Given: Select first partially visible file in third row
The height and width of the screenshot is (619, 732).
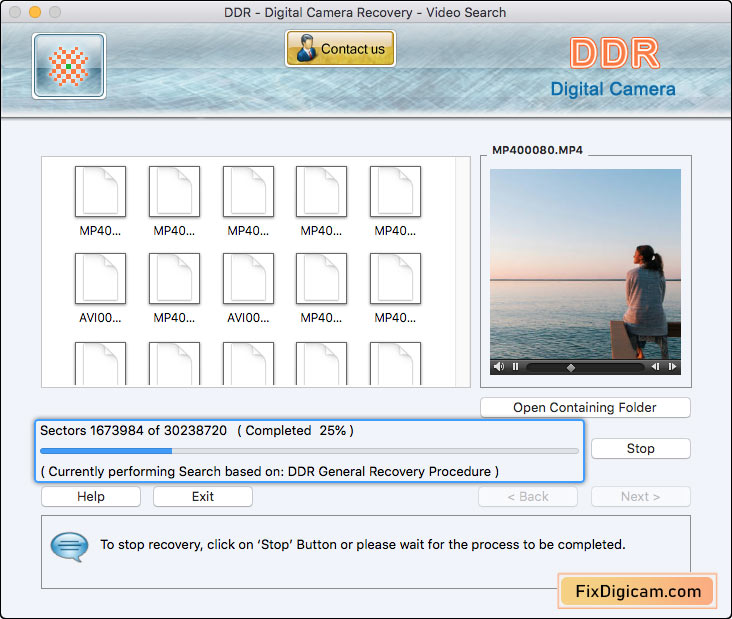Looking at the screenshot, I should pyautogui.click(x=100, y=364).
